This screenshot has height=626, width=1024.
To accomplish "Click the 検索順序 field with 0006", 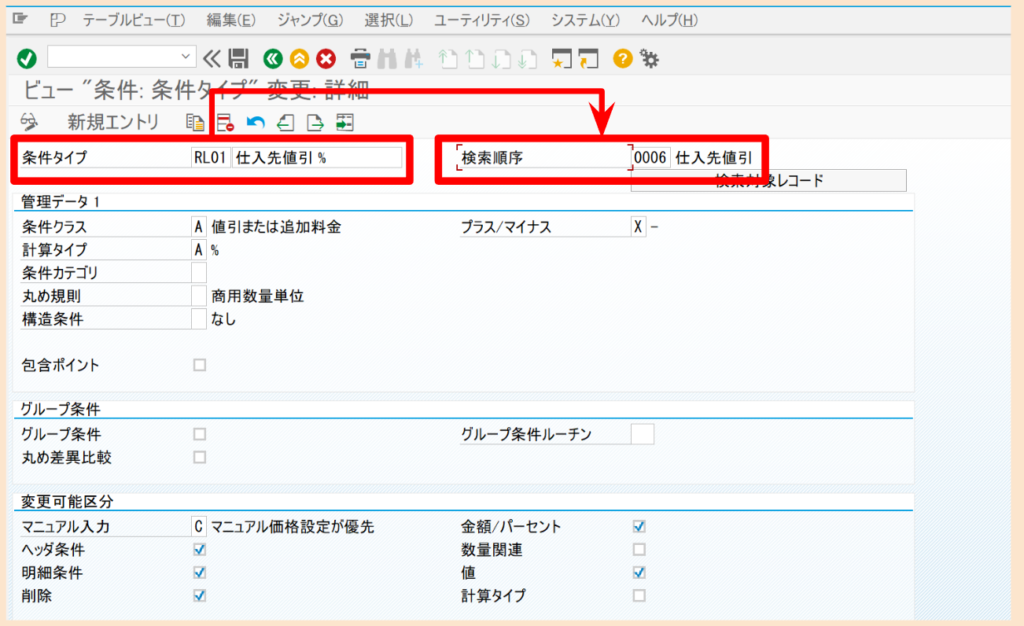I will [650, 157].
